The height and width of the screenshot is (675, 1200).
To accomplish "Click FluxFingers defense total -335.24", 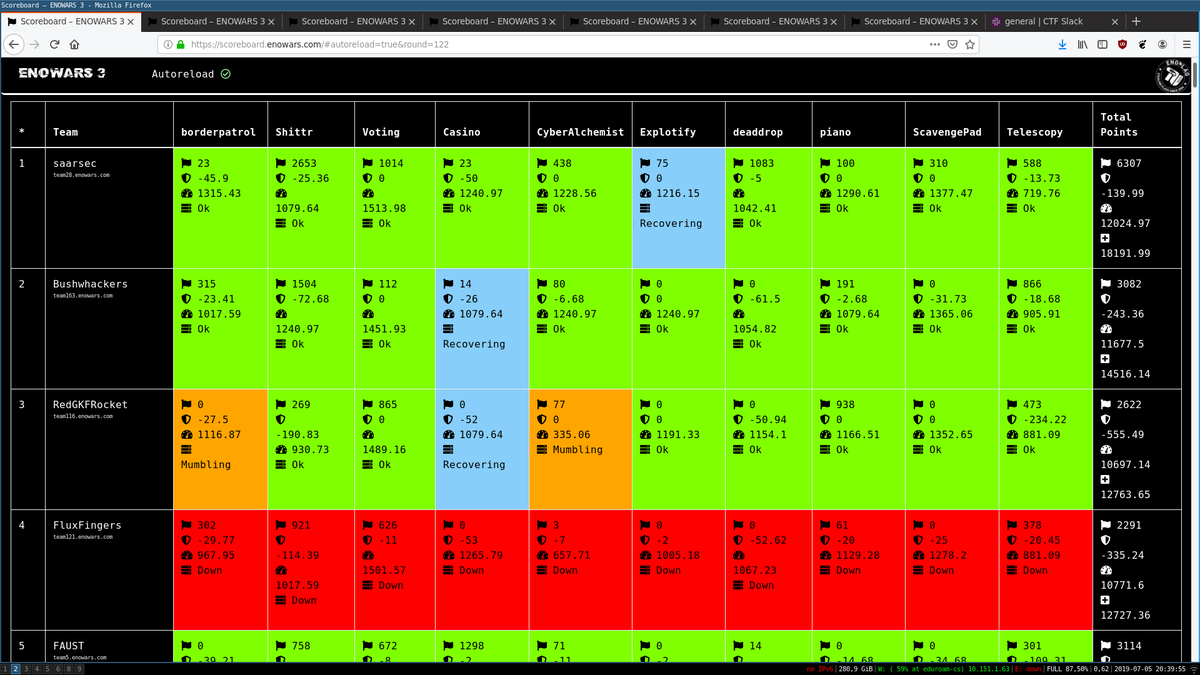I will (x=1122, y=555).
